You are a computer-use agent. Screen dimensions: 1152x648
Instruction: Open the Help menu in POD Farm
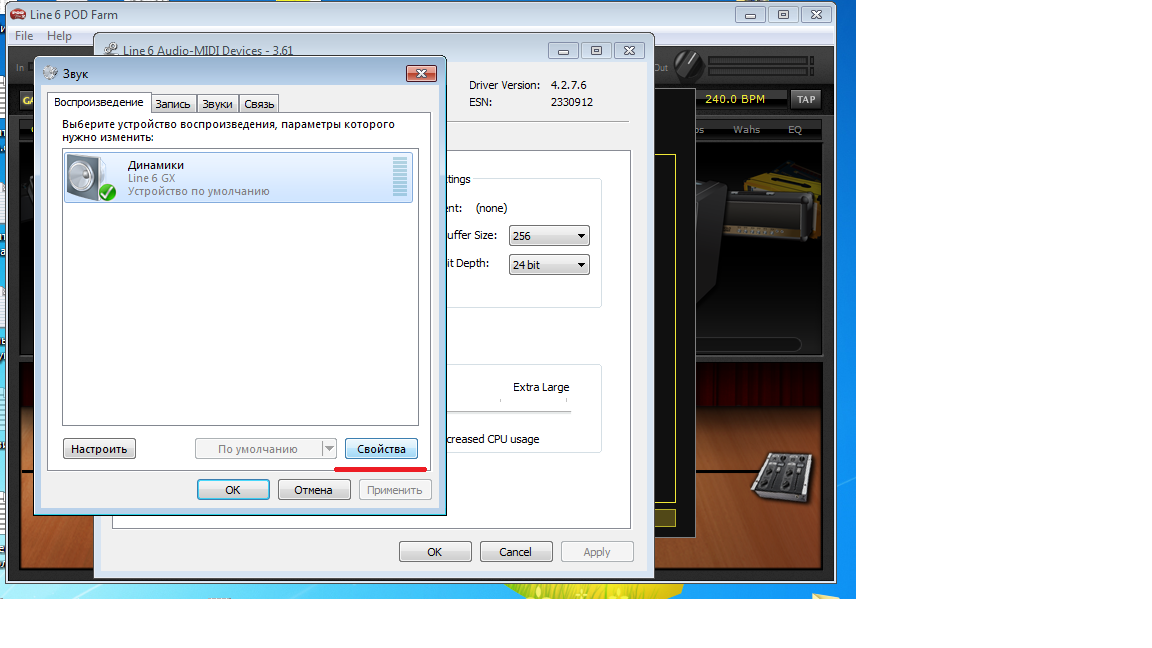[x=59, y=35]
